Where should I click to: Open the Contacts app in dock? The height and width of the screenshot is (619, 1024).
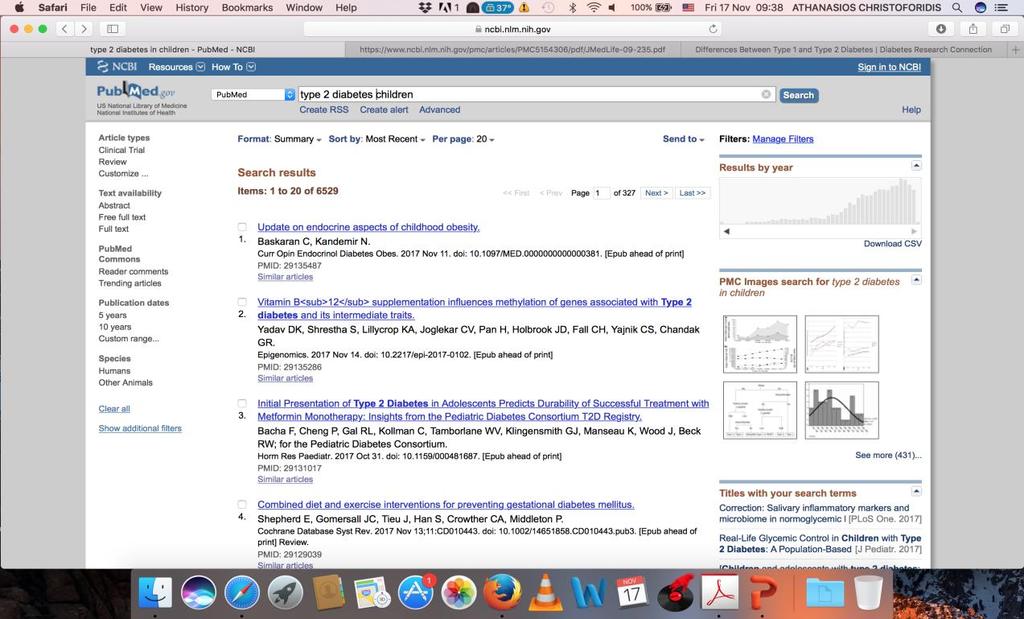point(328,593)
